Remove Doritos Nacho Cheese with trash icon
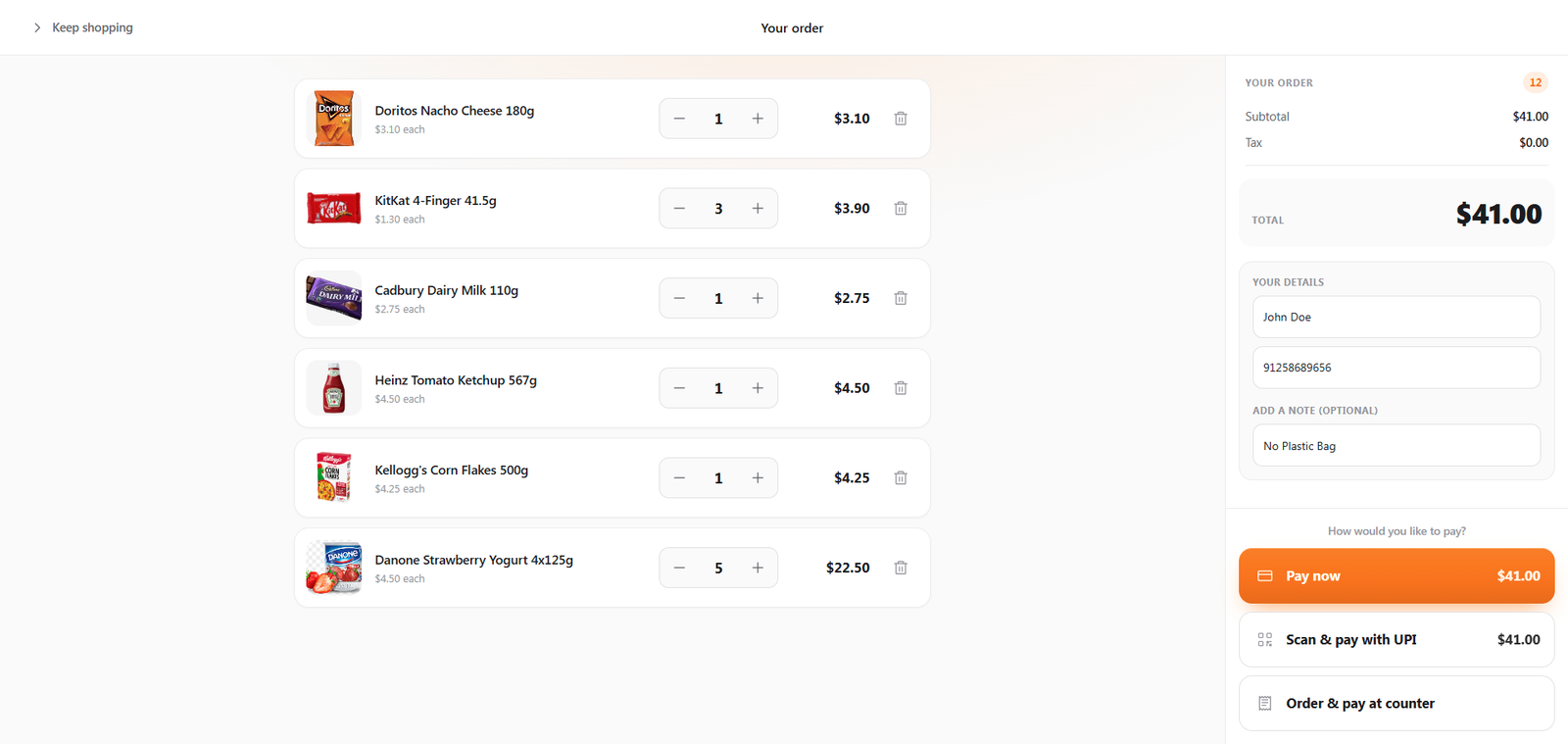 tap(901, 119)
